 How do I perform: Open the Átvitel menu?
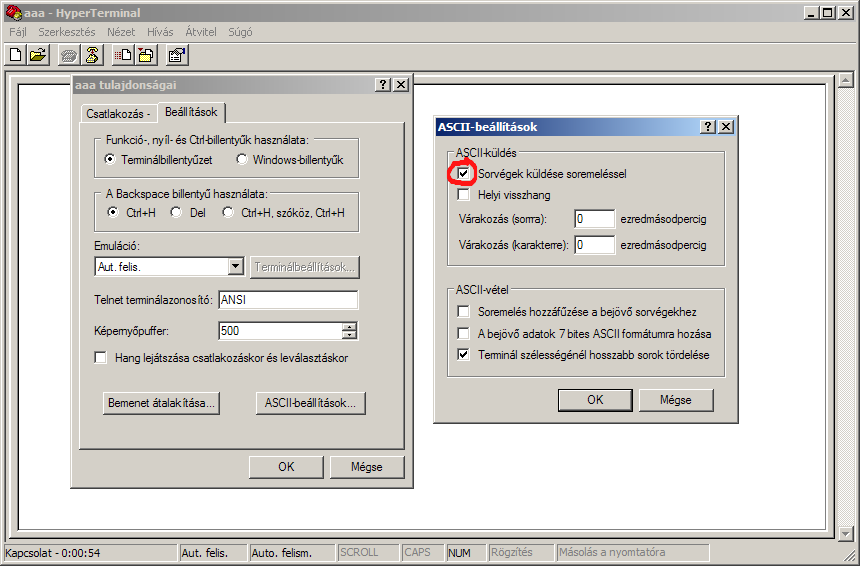200,32
